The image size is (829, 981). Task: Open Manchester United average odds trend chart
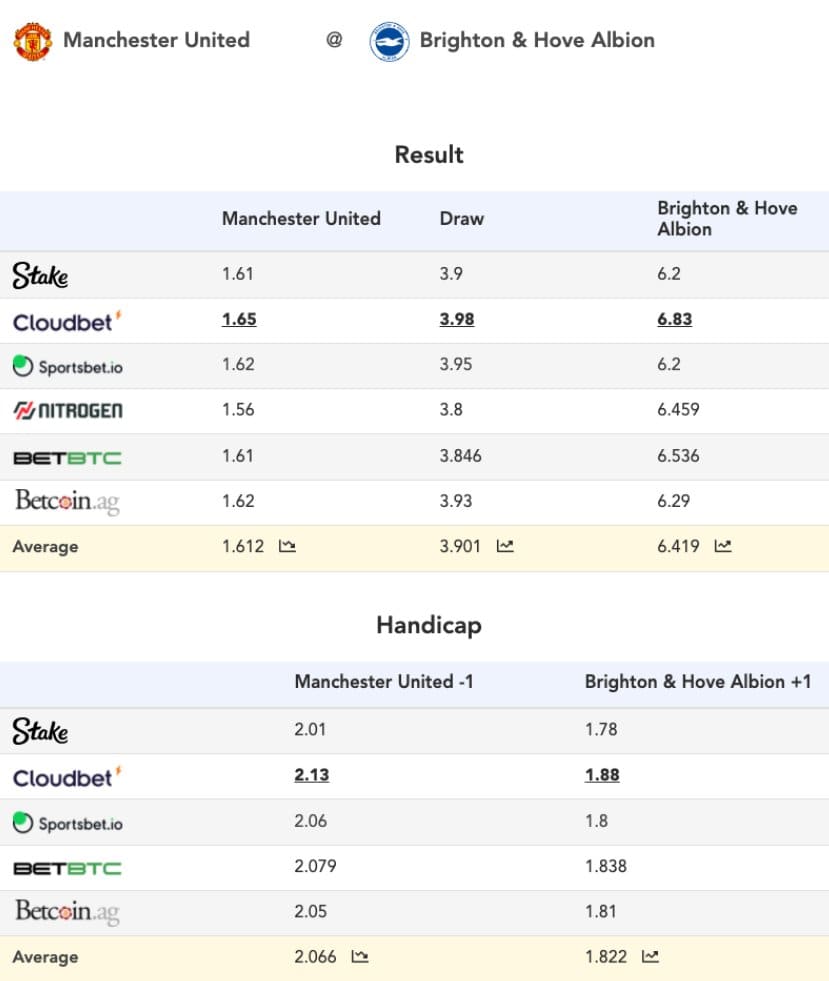[287, 546]
